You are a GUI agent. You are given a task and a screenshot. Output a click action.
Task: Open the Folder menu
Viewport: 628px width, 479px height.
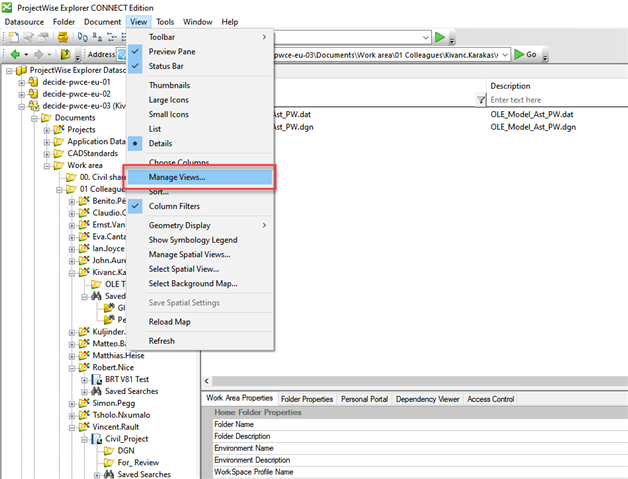[x=64, y=22]
